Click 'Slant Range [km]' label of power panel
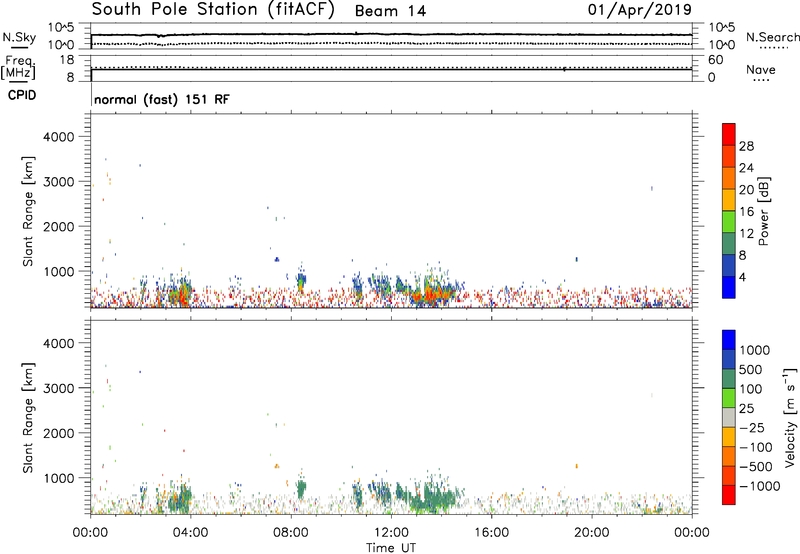Screen dimensions: 800x554 28,211
